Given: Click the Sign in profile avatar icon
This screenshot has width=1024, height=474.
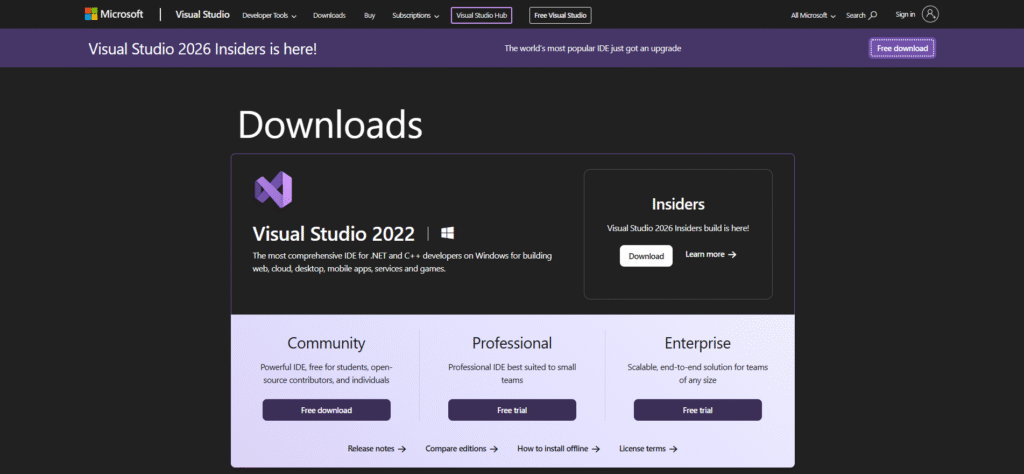Looking at the screenshot, I should [931, 14].
